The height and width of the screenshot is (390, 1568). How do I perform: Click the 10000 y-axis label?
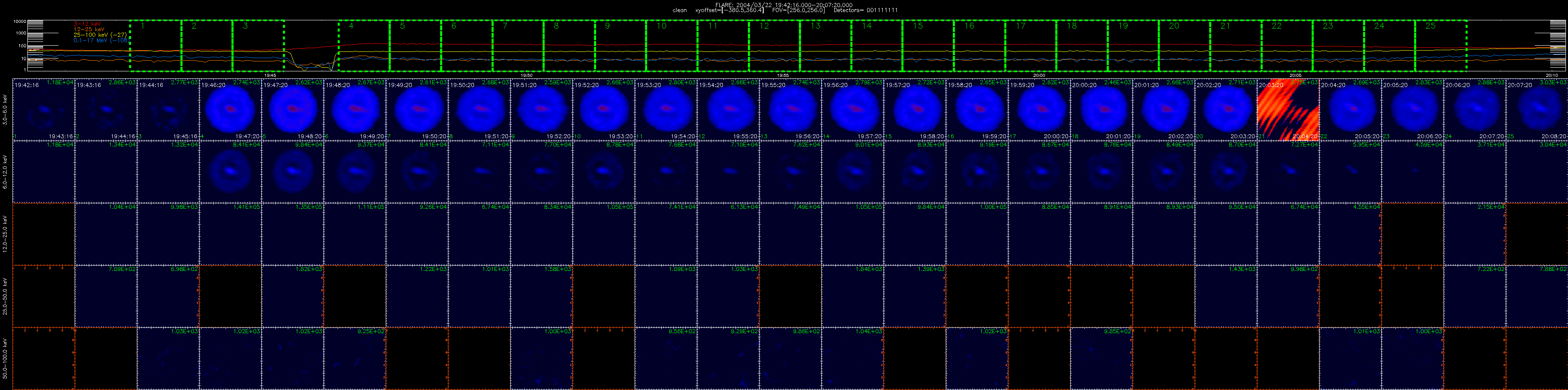(x=19, y=22)
